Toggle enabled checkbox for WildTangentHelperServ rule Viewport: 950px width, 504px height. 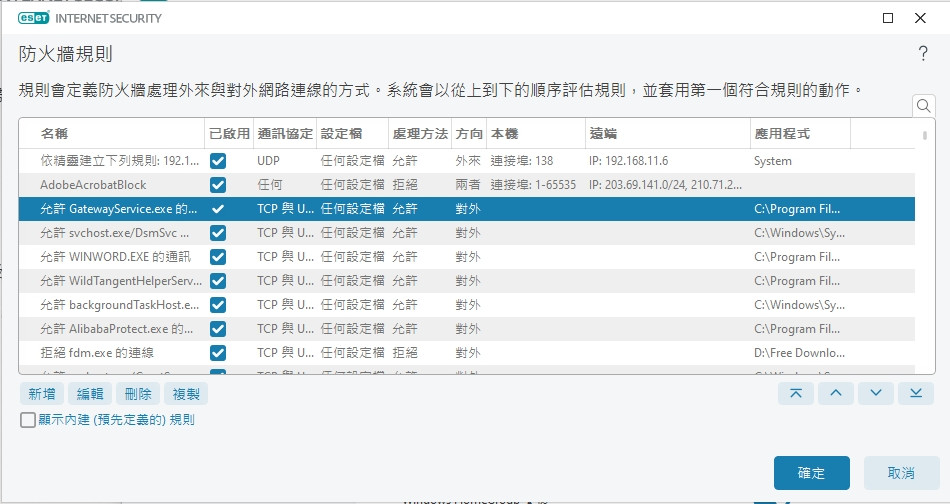(x=218, y=281)
